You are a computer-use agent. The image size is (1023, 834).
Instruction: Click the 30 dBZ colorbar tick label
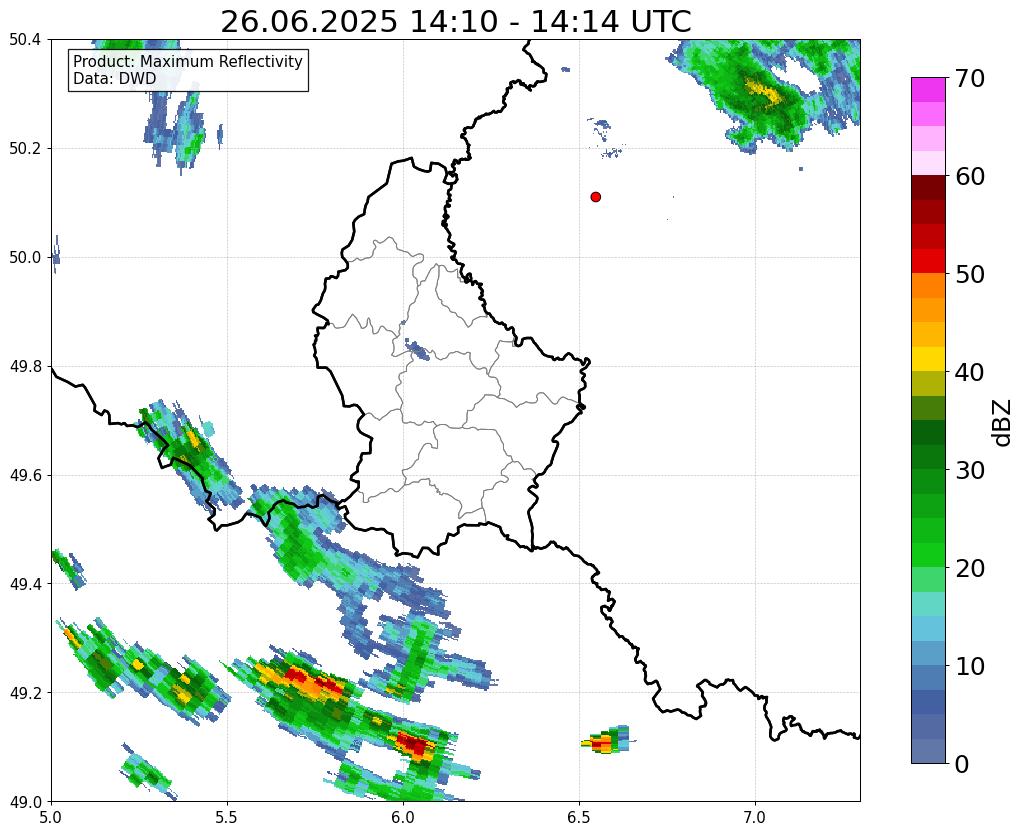click(x=969, y=470)
